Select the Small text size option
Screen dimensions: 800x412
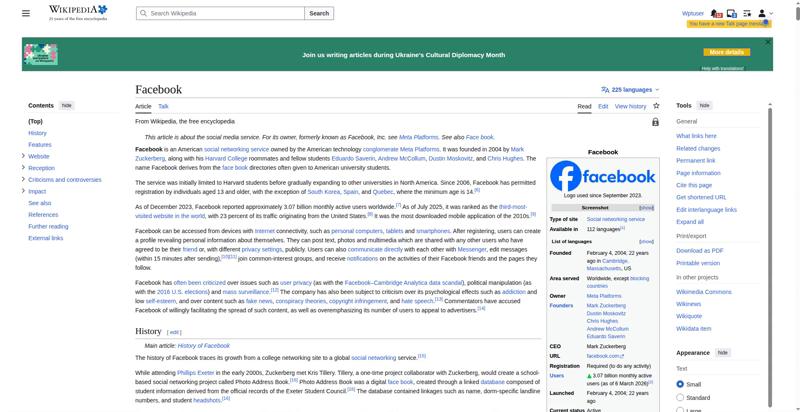pos(680,384)
